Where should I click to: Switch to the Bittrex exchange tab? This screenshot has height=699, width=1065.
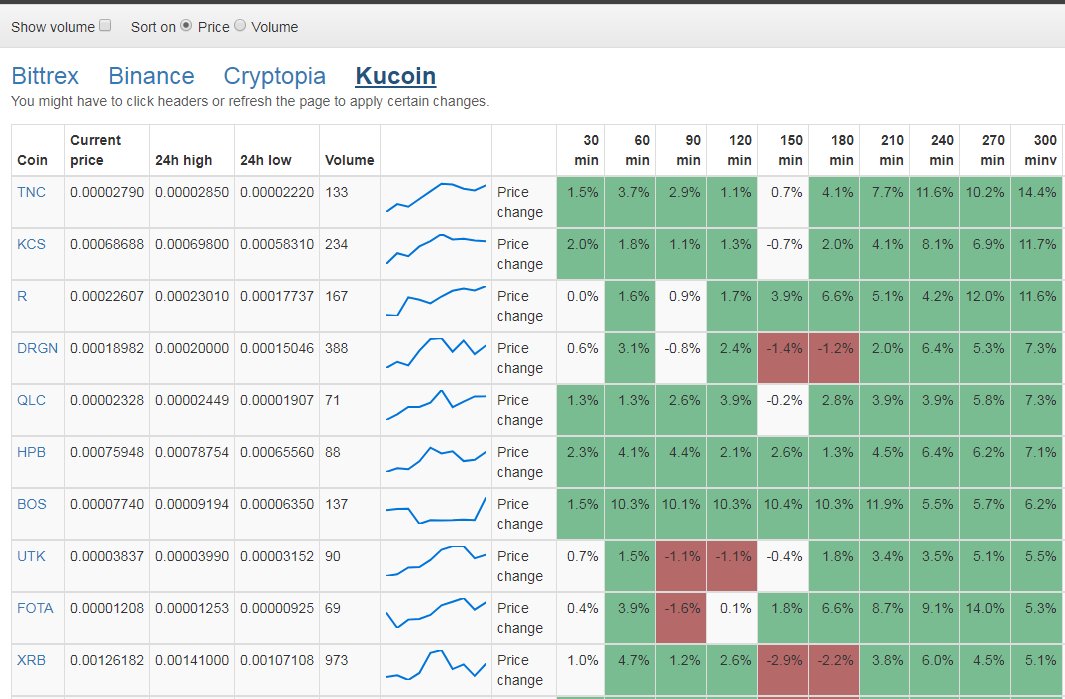pos(45,76)
